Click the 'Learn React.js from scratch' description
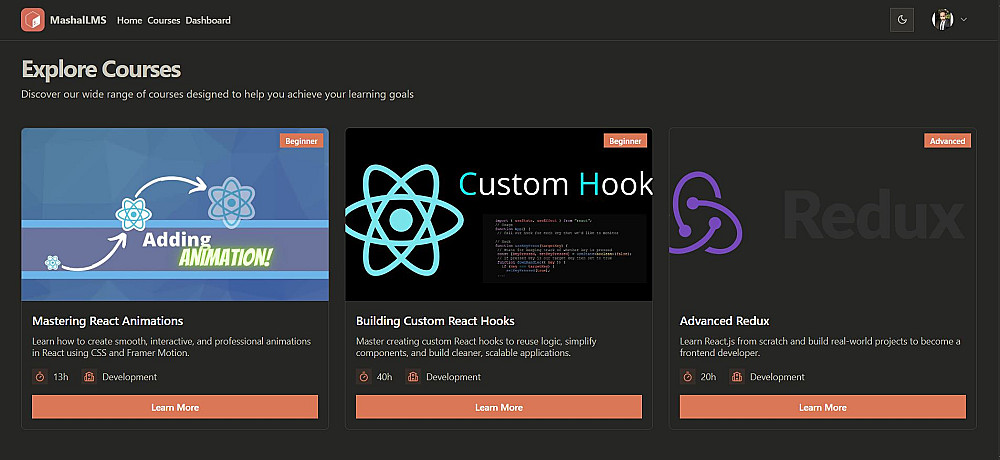Viewport: 1000px width, 460px height. pos(820,347)
